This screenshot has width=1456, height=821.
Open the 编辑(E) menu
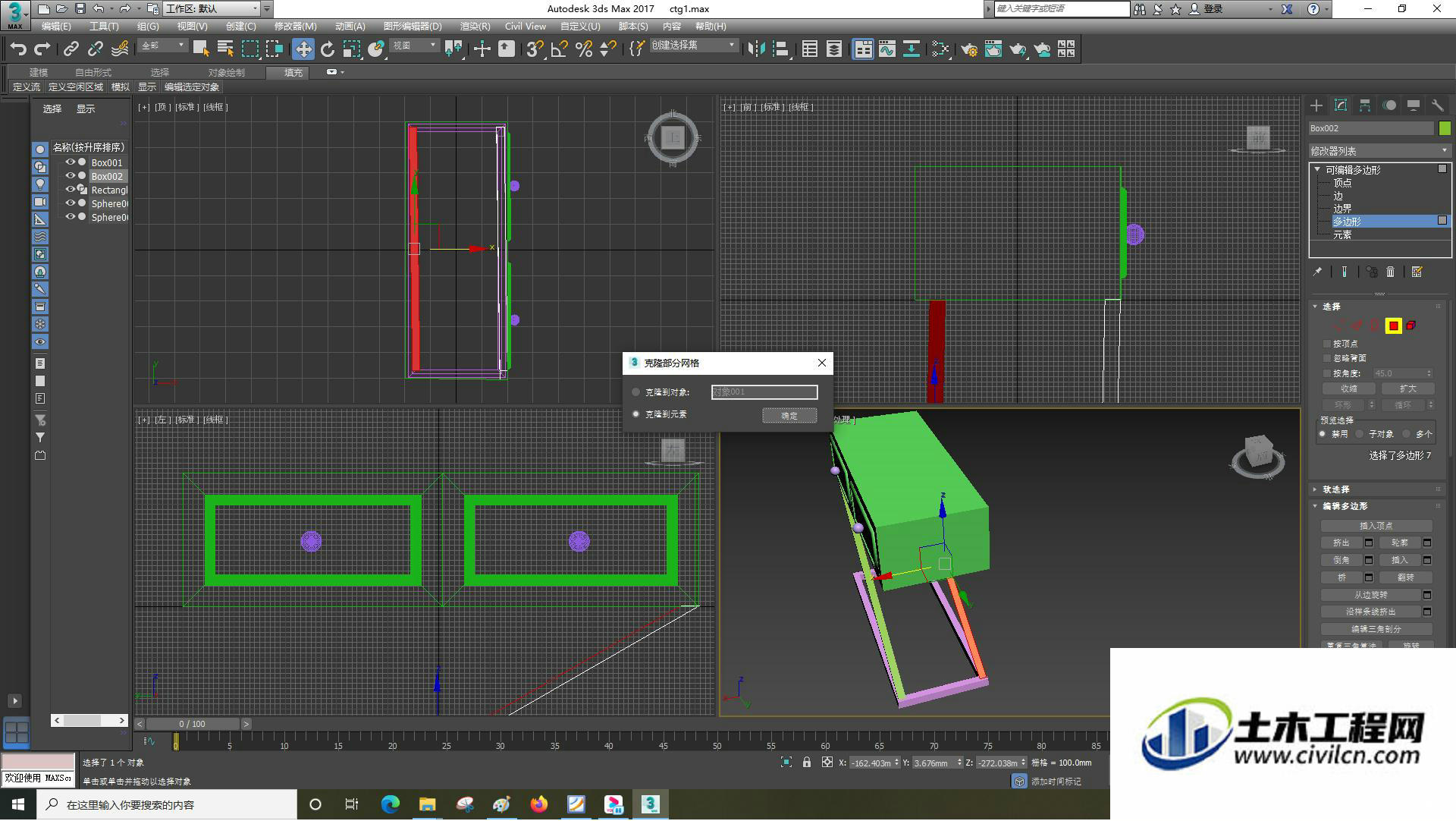click(56, 27)
